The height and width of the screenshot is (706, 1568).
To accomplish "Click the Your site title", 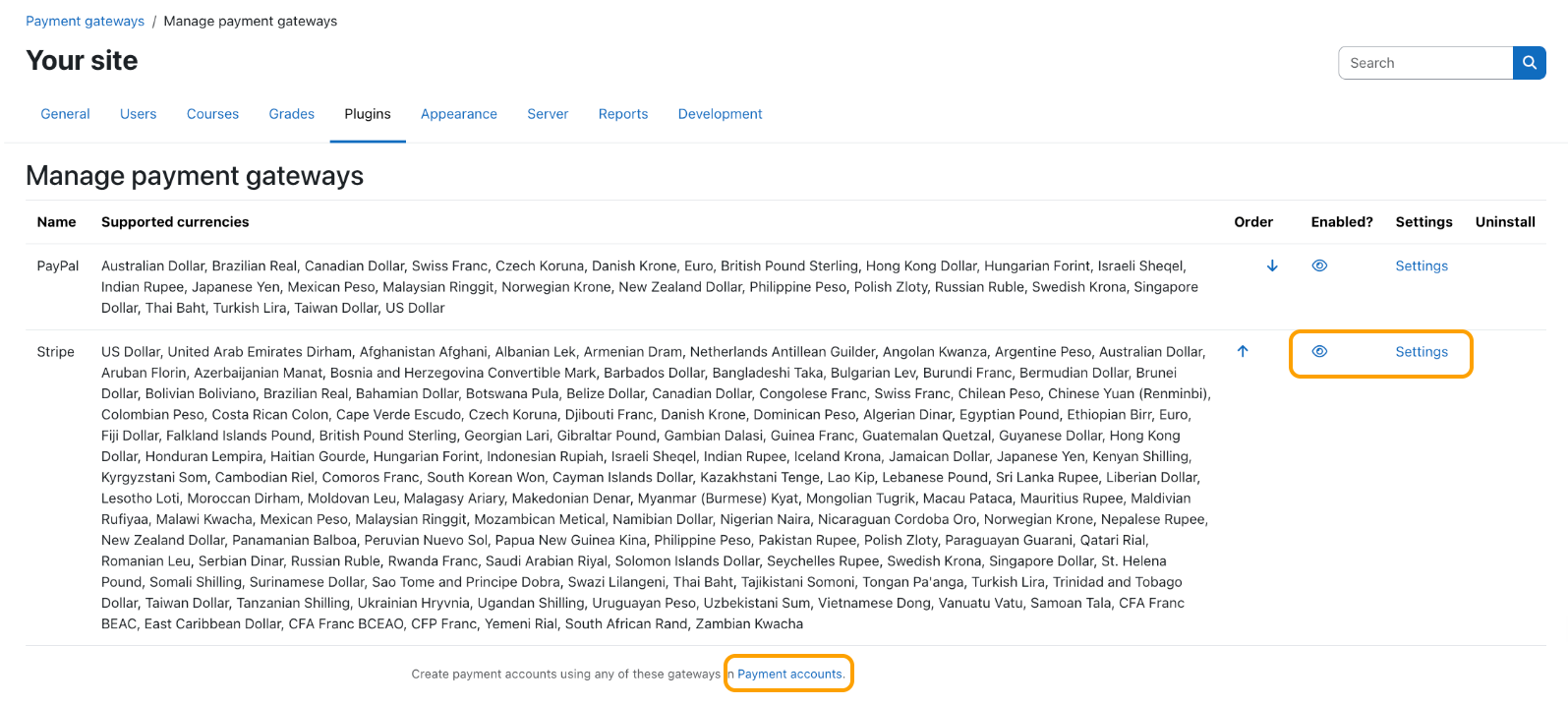I will (x=82, y=60).
